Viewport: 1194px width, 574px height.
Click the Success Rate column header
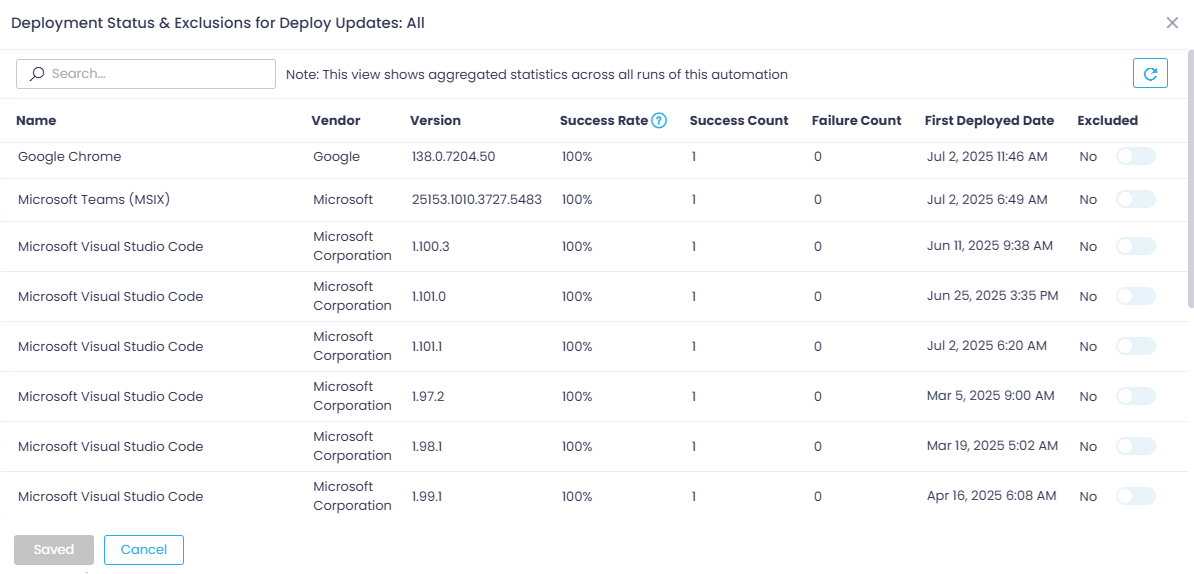tap(604, 120)
